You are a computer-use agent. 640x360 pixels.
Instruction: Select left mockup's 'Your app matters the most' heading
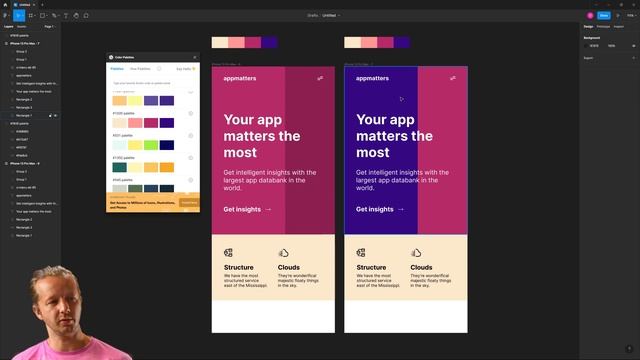tap(262, 136)
